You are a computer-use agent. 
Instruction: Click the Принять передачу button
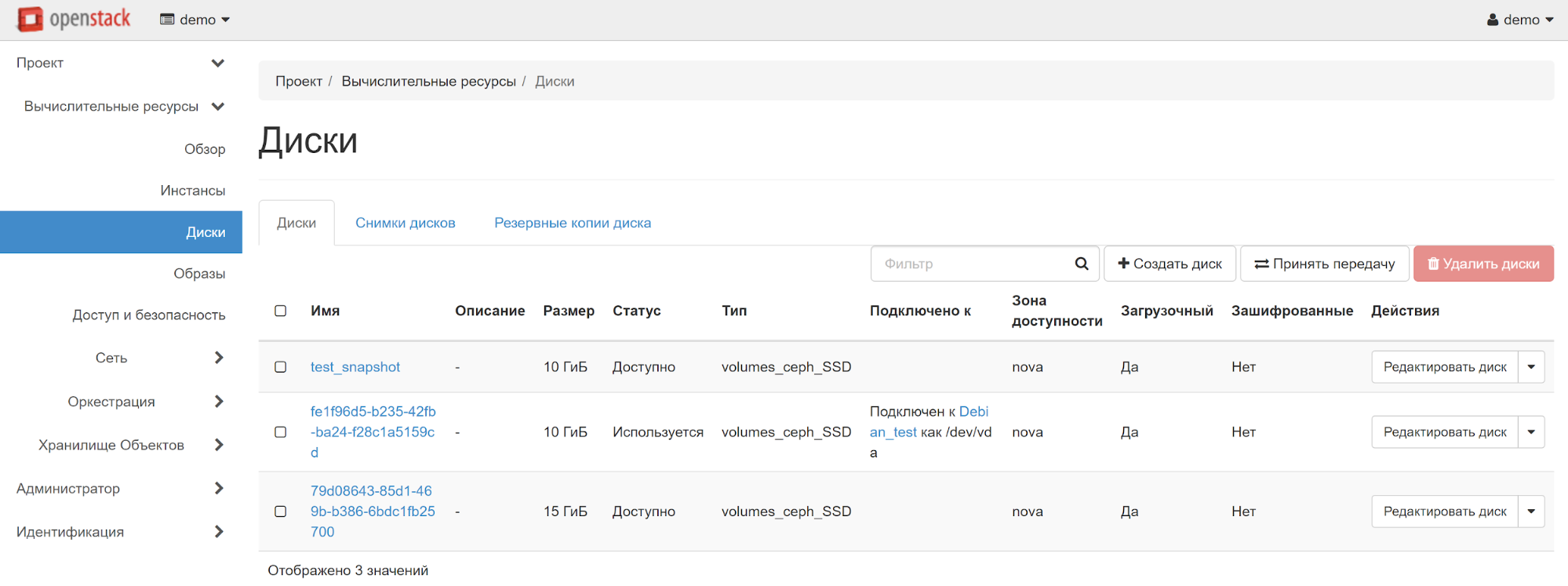pos(1325,264)
